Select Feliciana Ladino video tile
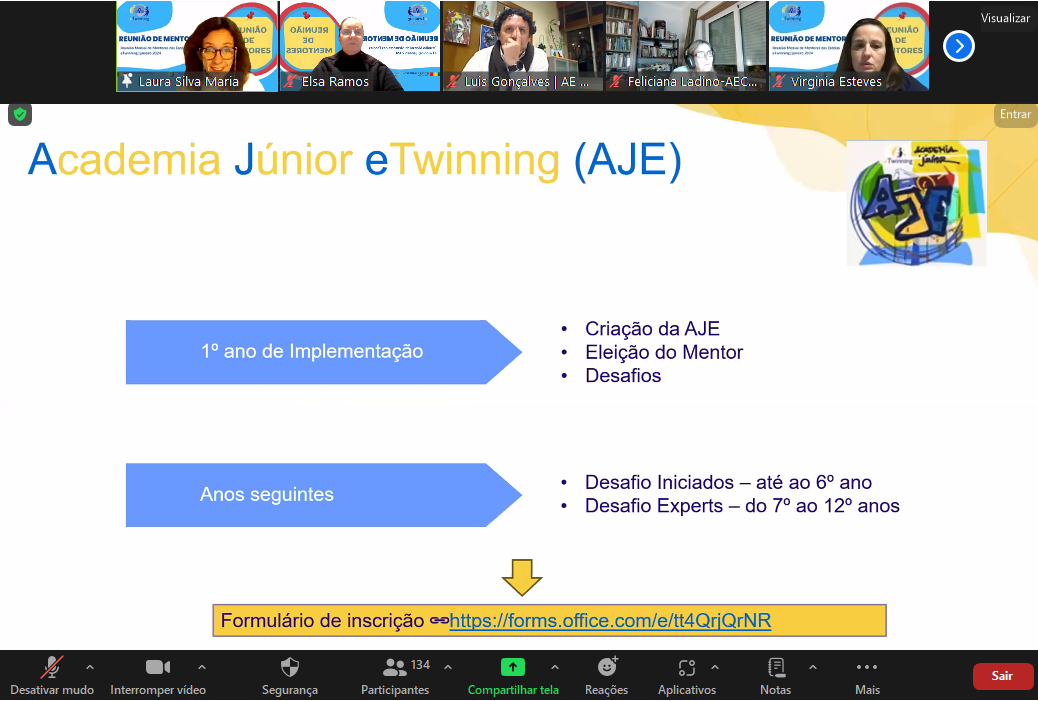Image resolution: width=1038 pixels, height=701 pixels. 686,46
